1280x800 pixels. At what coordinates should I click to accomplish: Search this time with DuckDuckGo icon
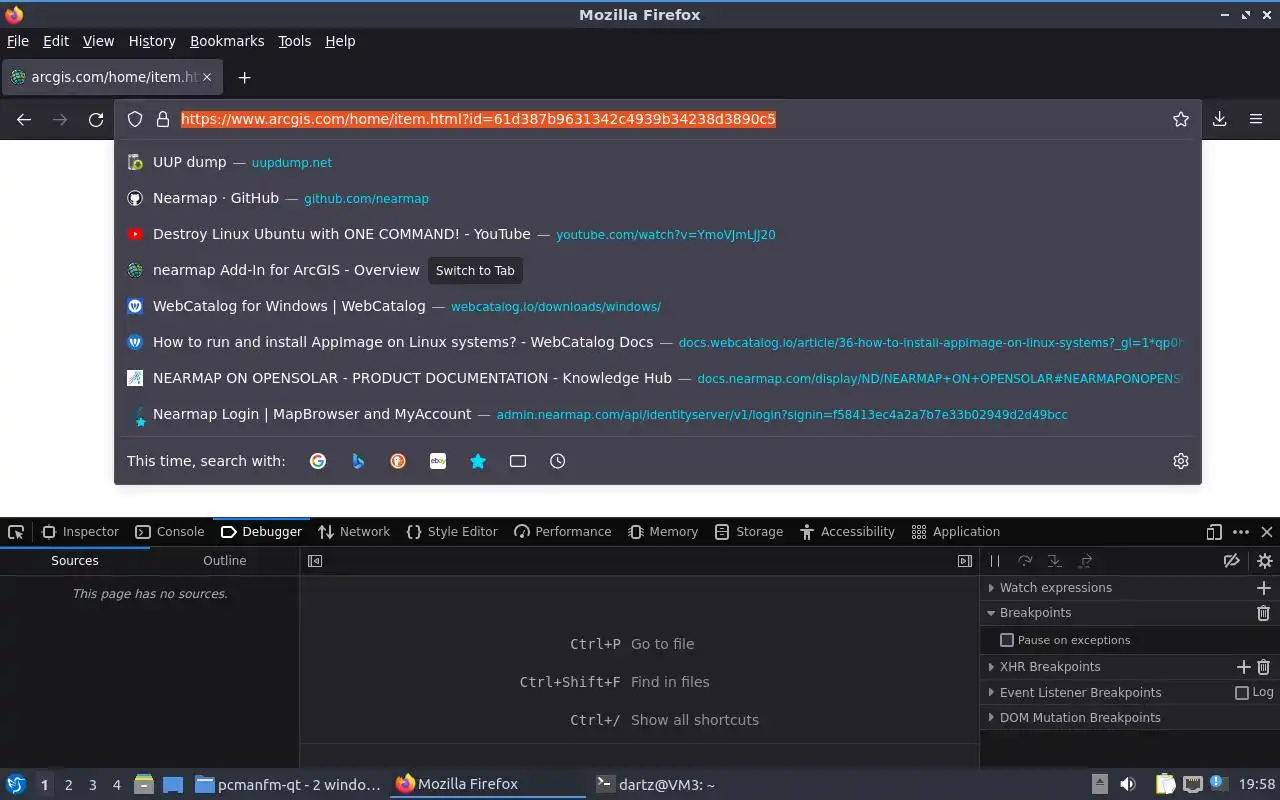tap(398, 461)
